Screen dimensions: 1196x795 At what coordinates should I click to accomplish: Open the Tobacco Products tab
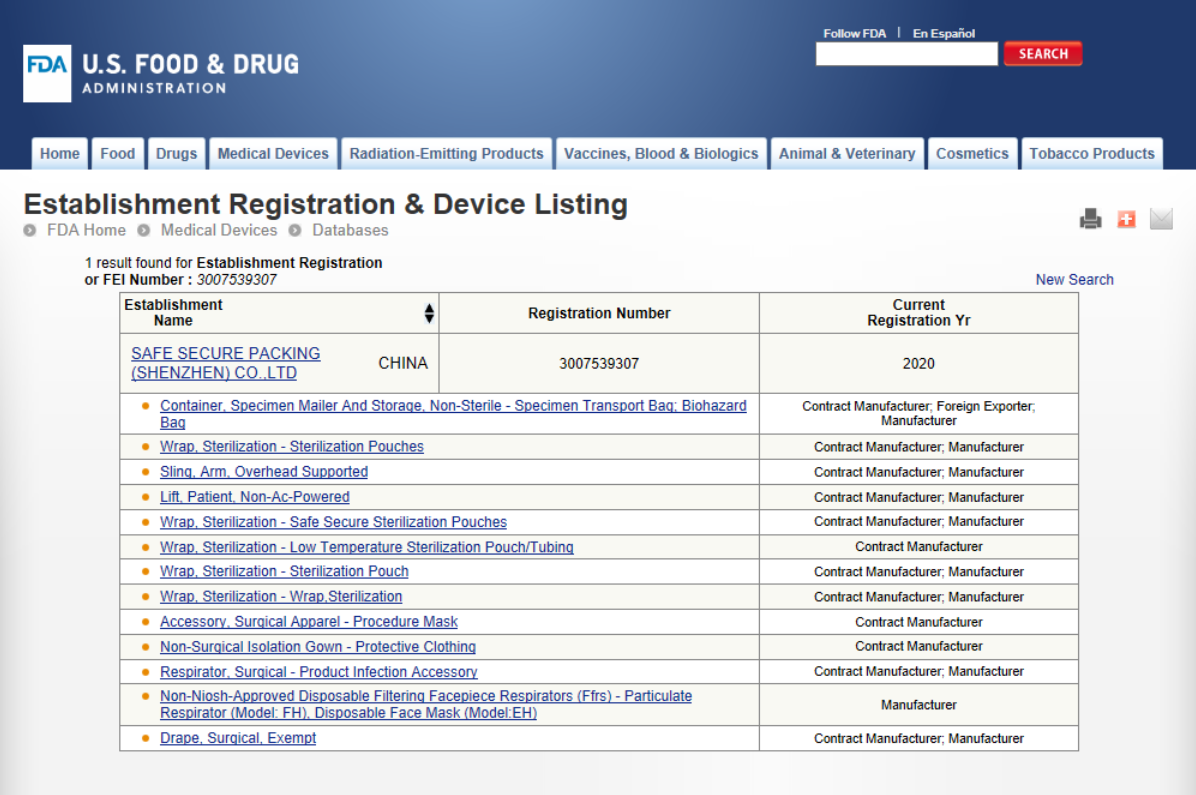point(1092,153)
